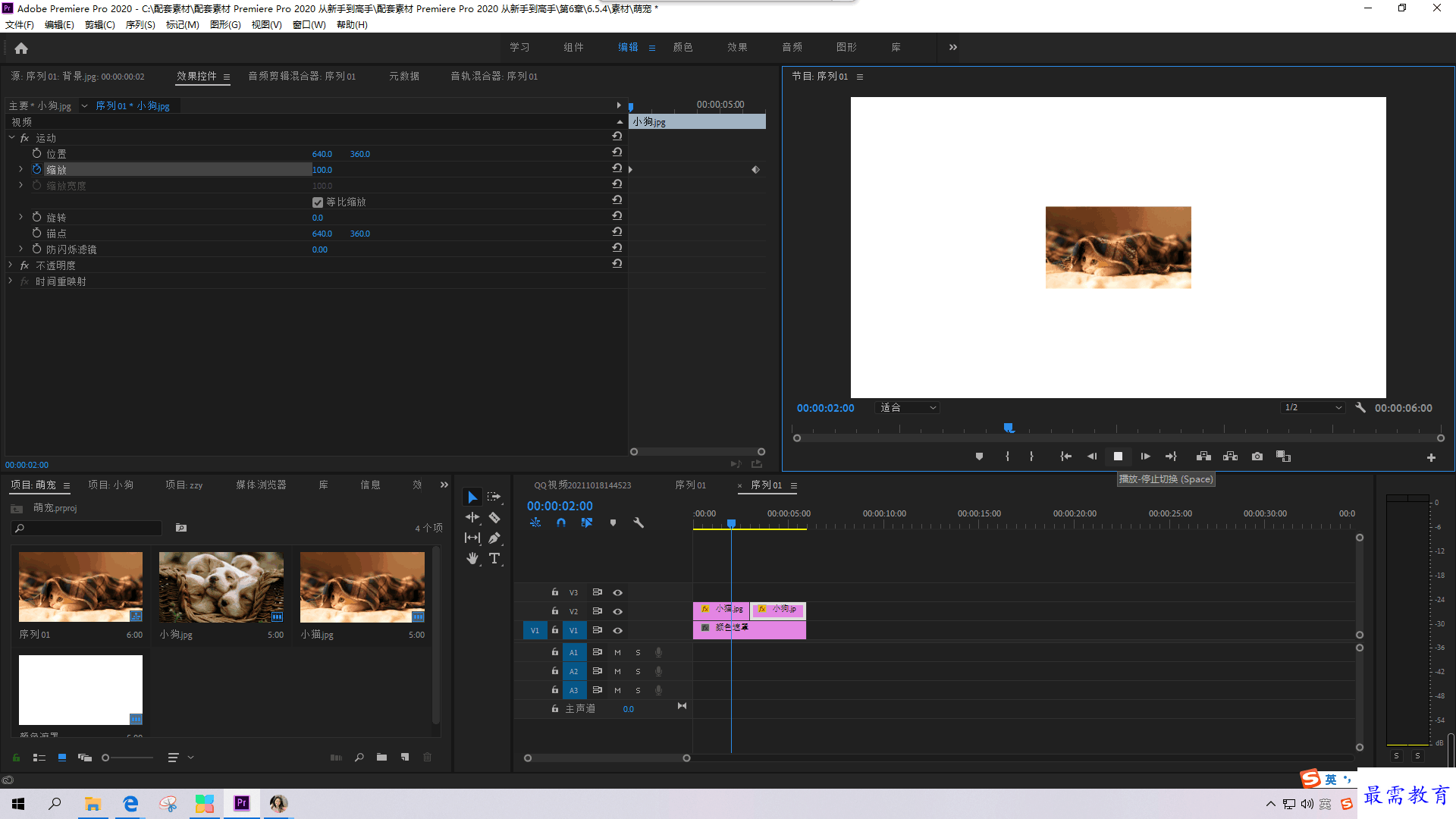
Task: Solo audio track A2
Action: pos(638,671)
